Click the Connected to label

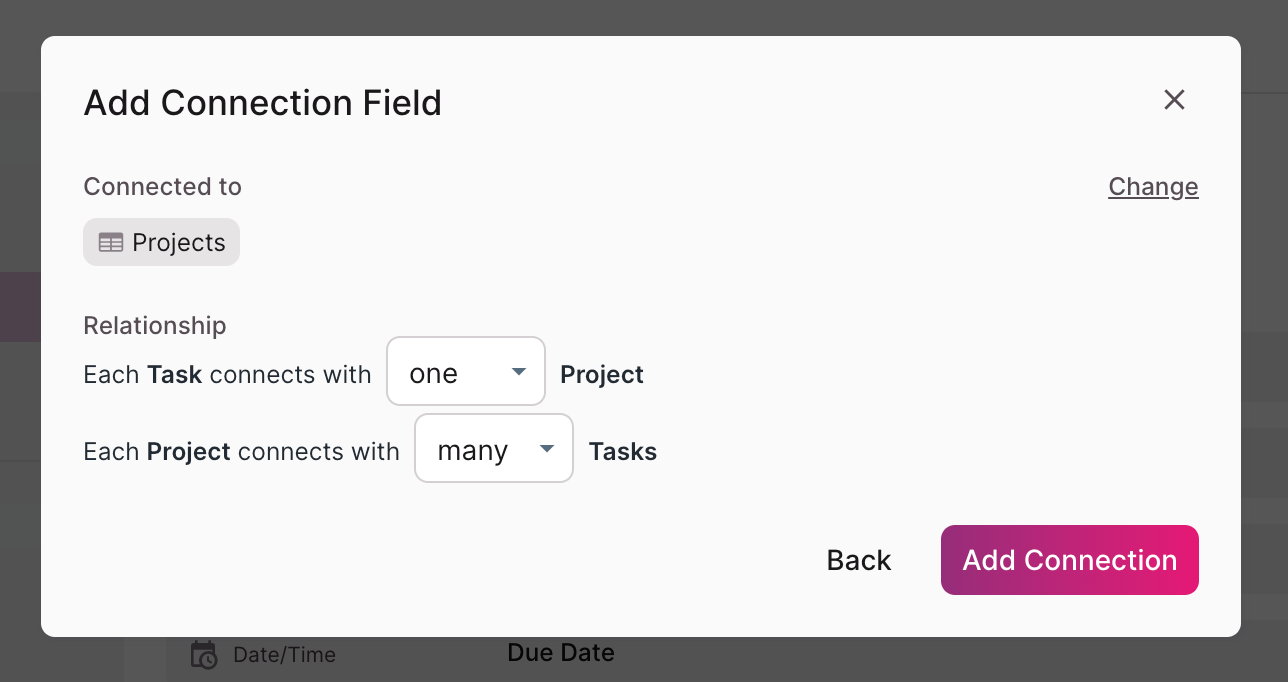click(x=162, y=186)
